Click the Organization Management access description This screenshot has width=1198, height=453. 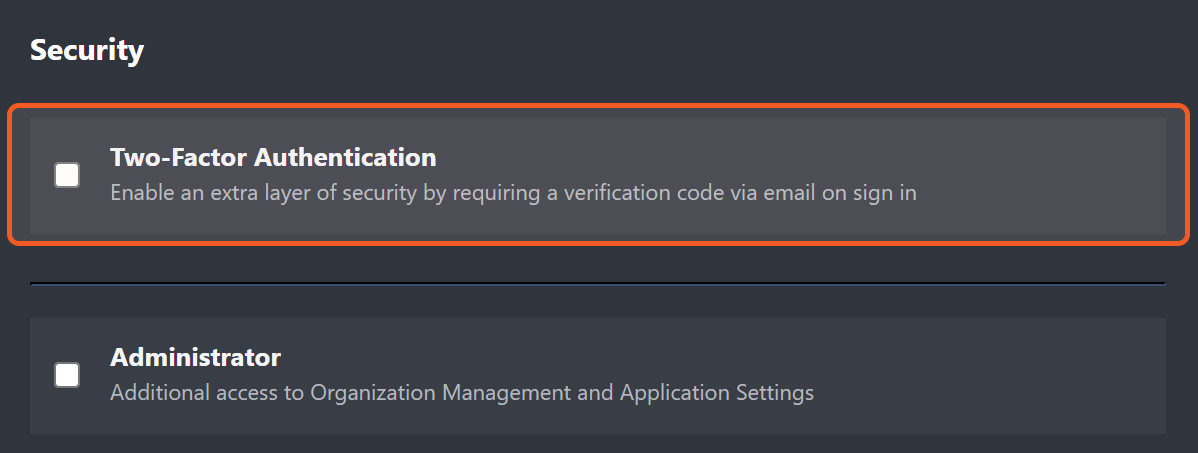click(461, 392)
